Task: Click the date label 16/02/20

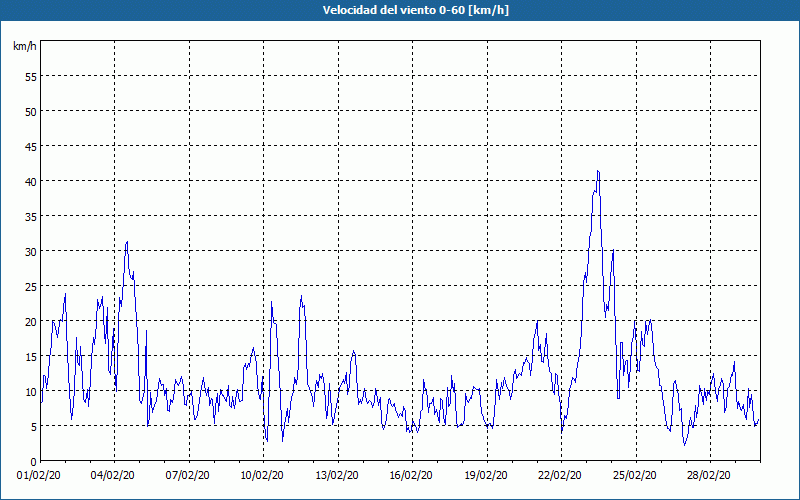Action: pyautogui.click(x=411, y=476)
